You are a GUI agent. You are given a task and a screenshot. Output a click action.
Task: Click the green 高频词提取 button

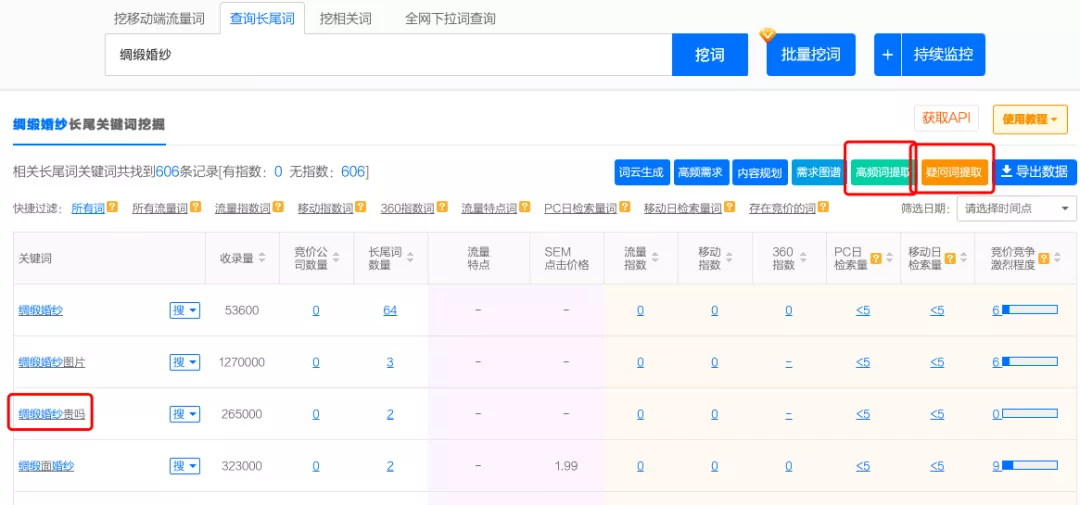click(x=881, y=172)
